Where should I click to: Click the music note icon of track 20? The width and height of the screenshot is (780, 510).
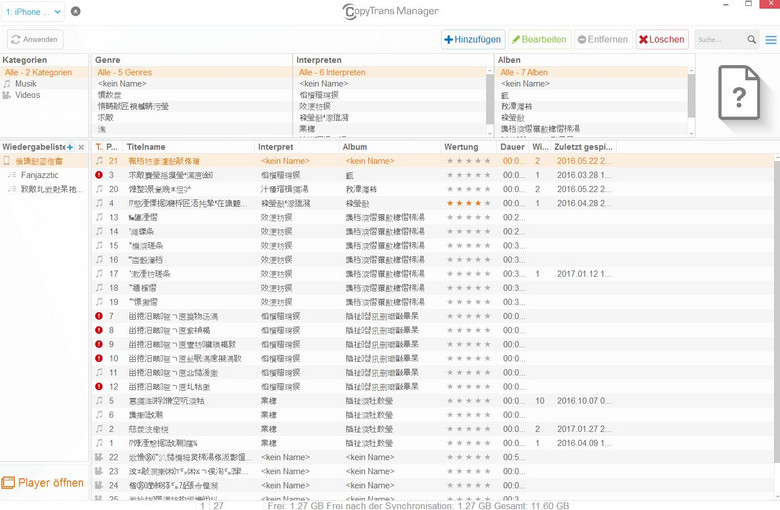(99, 189)
